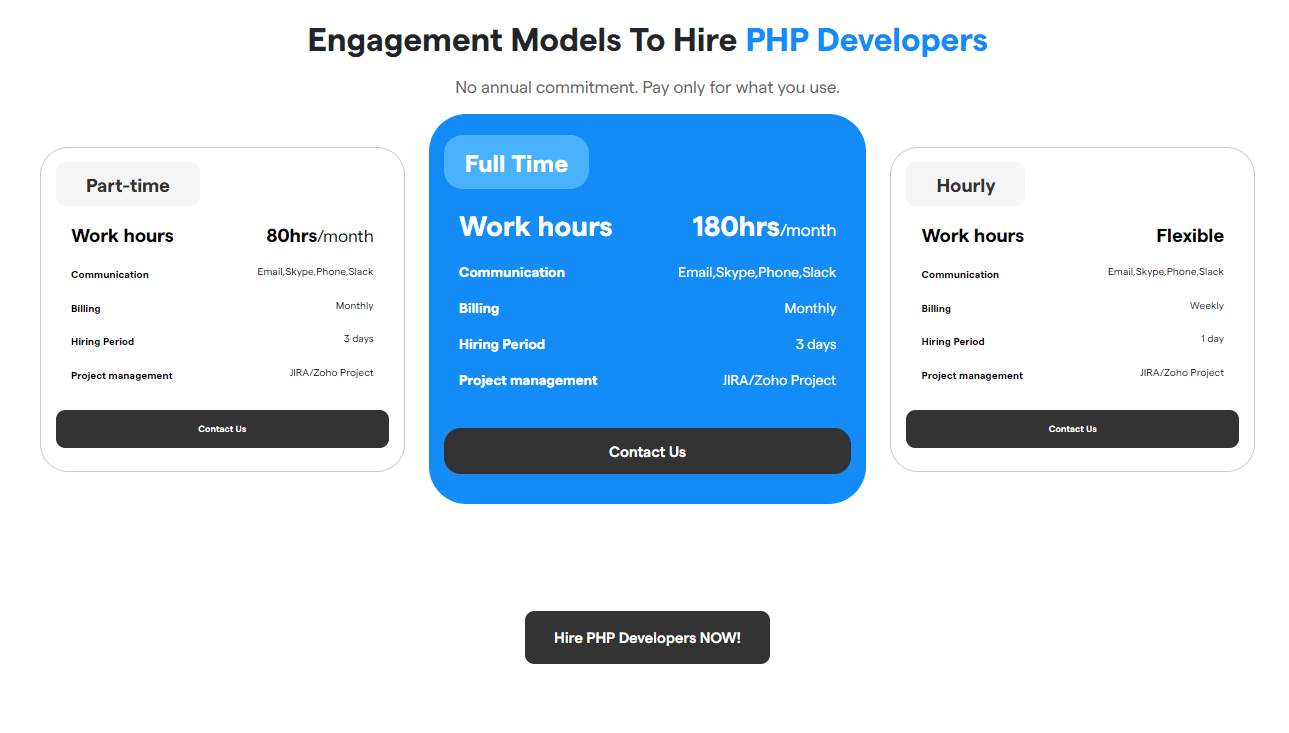This screenshot has height=733, width=1289.
Task: Click the Hire PHP Developers NOW! button
Action: point(647,637)
